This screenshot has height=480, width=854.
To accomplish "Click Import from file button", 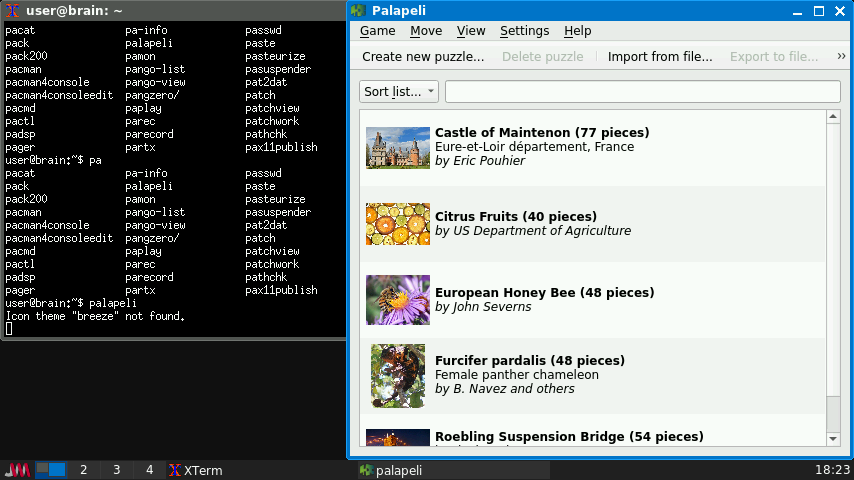I will [x=659, y=57].
